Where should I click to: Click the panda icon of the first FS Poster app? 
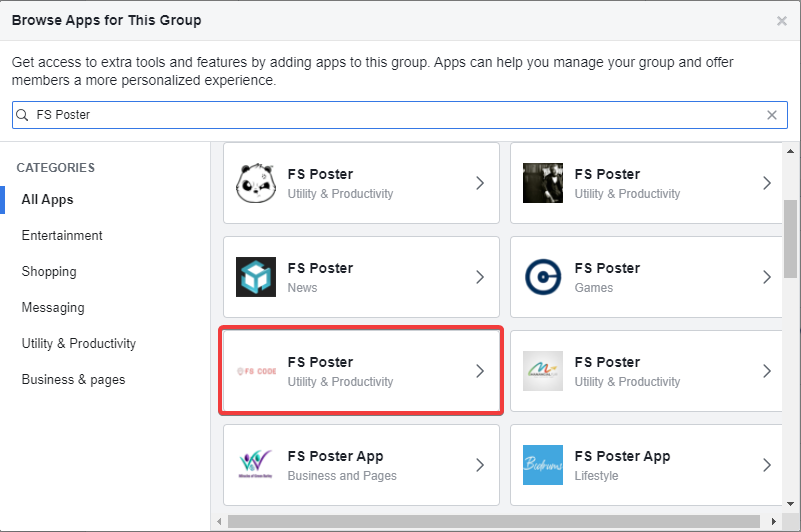point(256,183)
